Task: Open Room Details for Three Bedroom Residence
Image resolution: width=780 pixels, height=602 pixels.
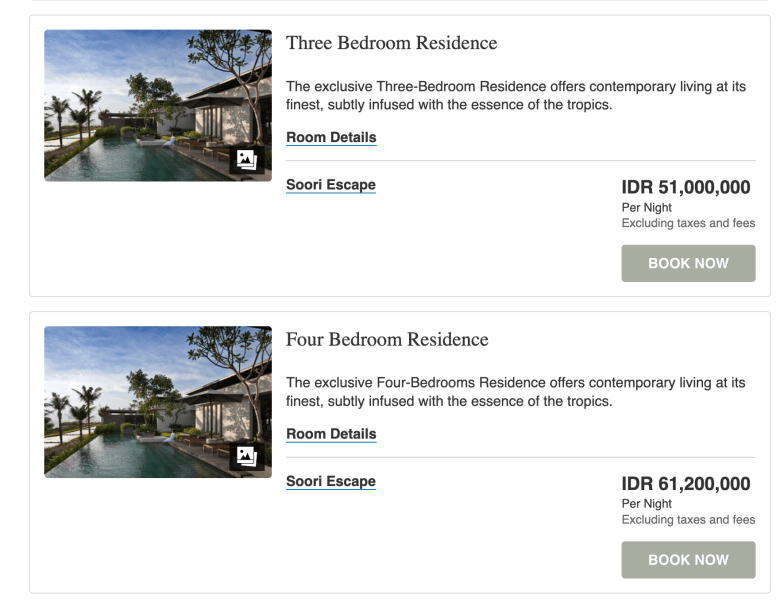Action: (331, 137)
